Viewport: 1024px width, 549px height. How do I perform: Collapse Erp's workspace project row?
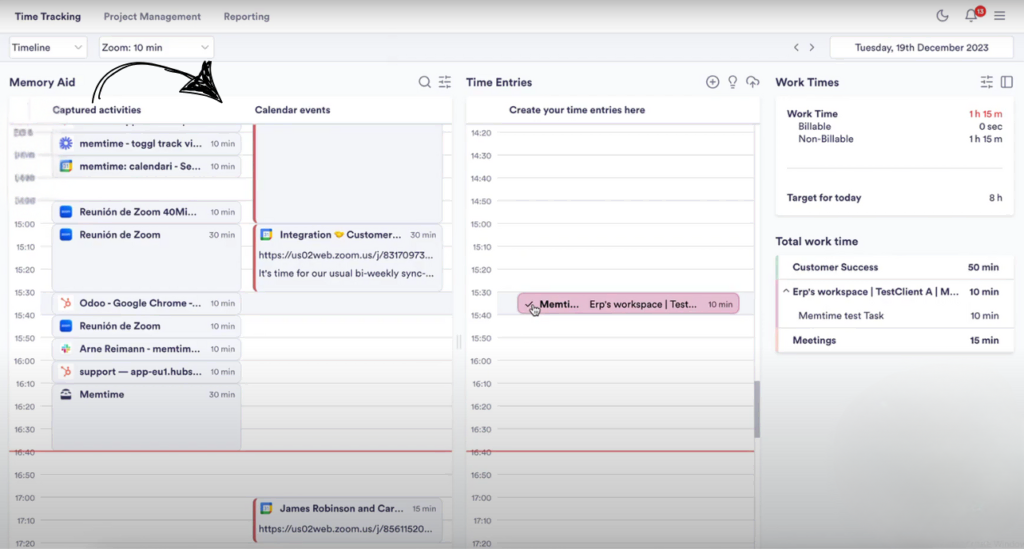[x=786, y=292]
